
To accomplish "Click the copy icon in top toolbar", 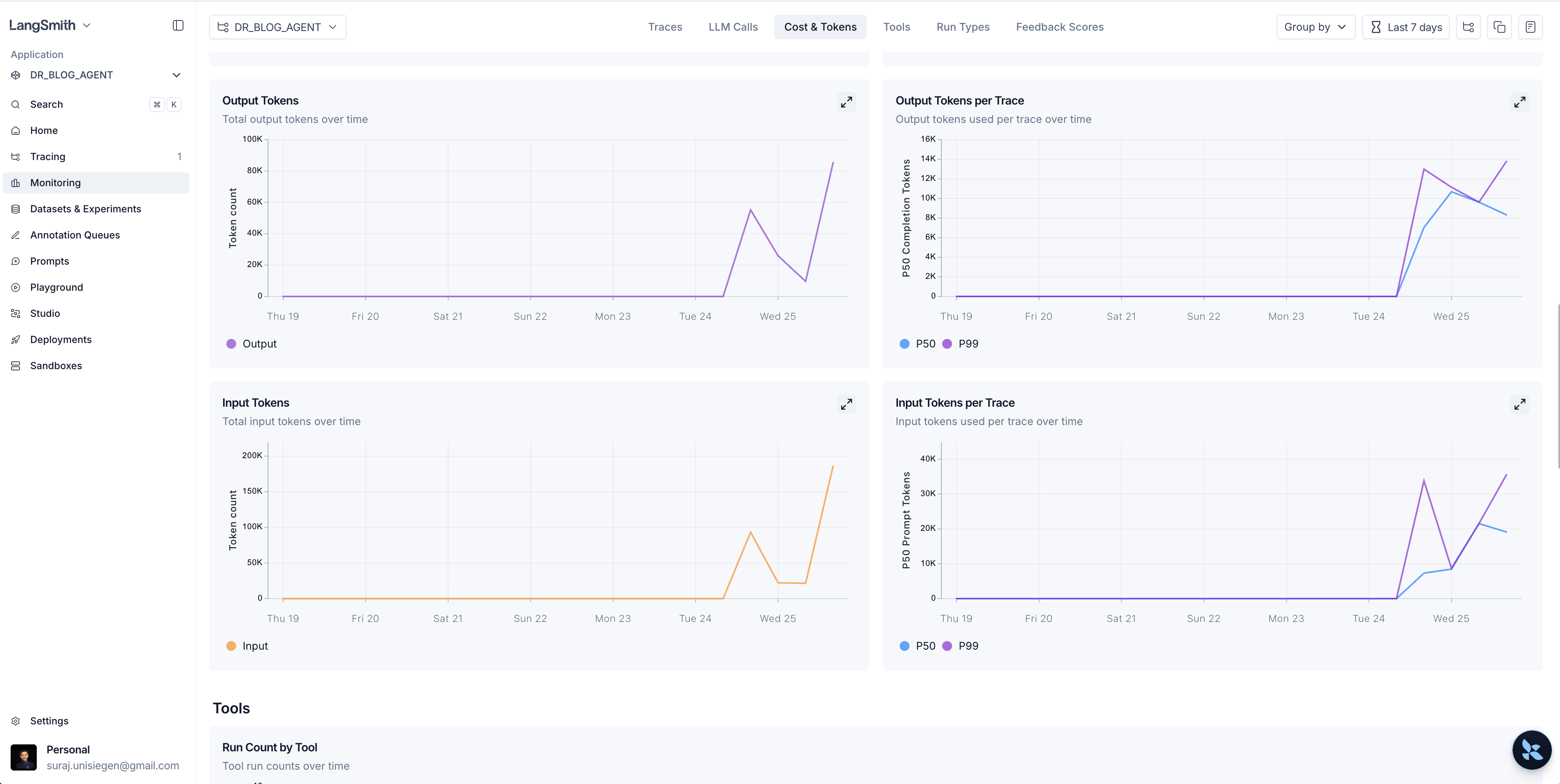I will [1500, 27].
